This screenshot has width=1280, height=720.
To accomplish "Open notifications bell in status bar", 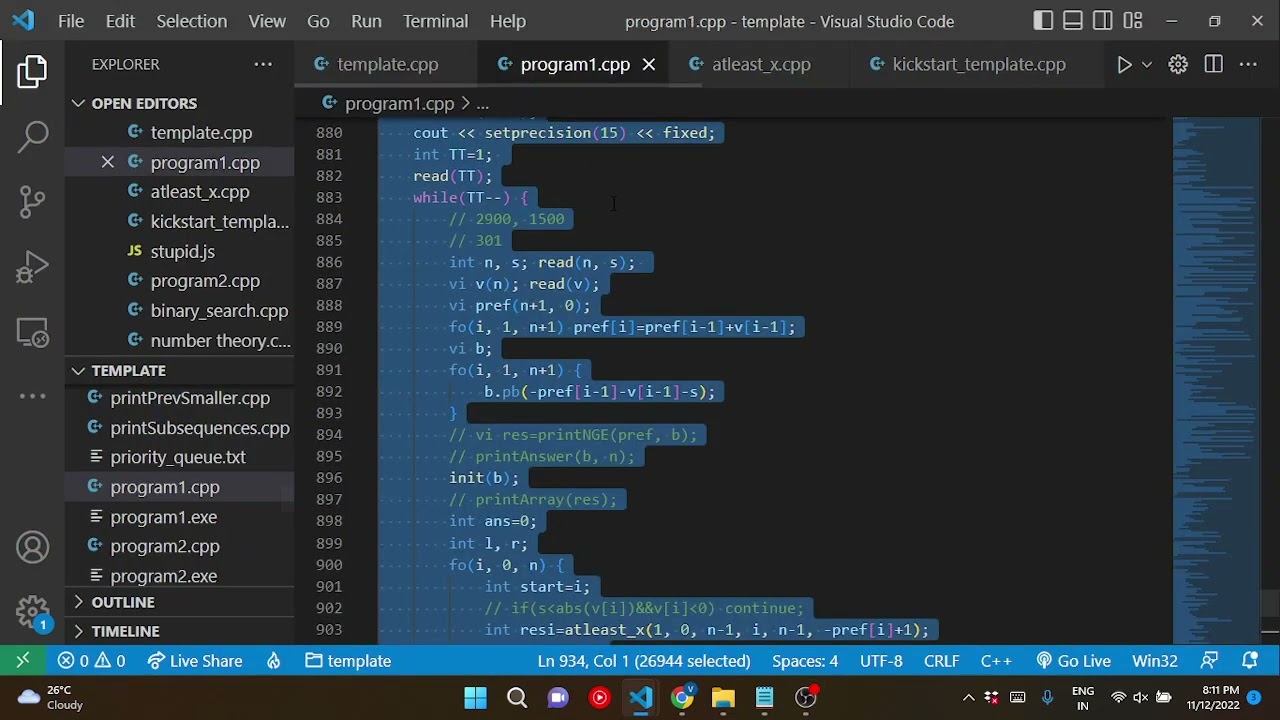I will 1250,661.
